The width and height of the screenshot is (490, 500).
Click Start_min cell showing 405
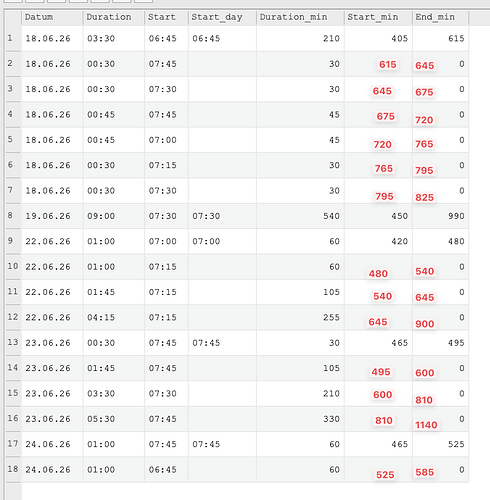(378, 39)
